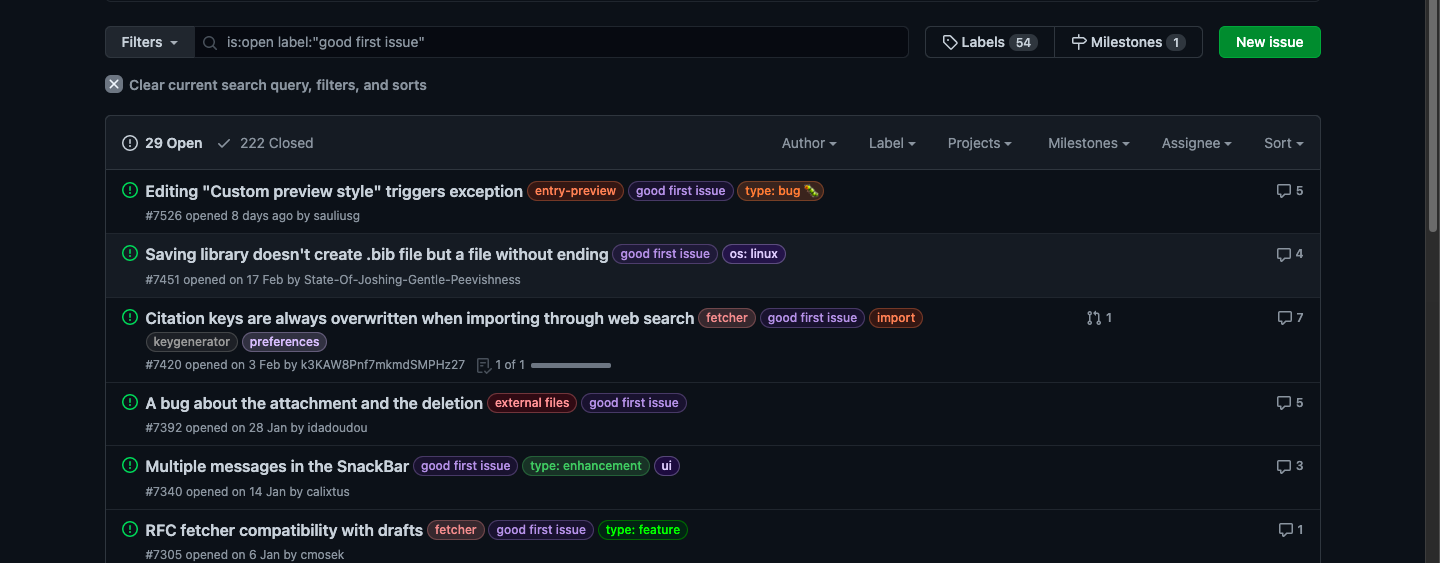Open comments on attachment and deletion issue
1440x563 pixels.
[x=1289, y=403]
